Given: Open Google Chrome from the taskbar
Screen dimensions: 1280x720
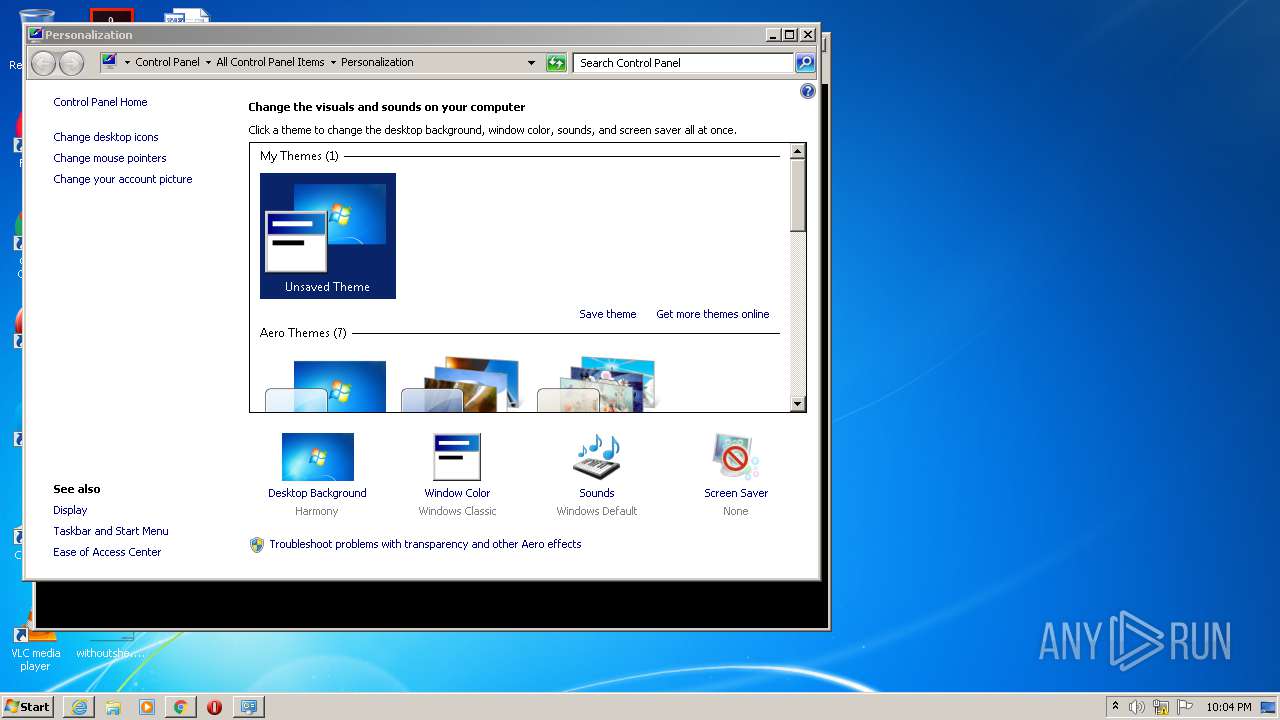Looking at the screenshot, I should click(181, 707).
